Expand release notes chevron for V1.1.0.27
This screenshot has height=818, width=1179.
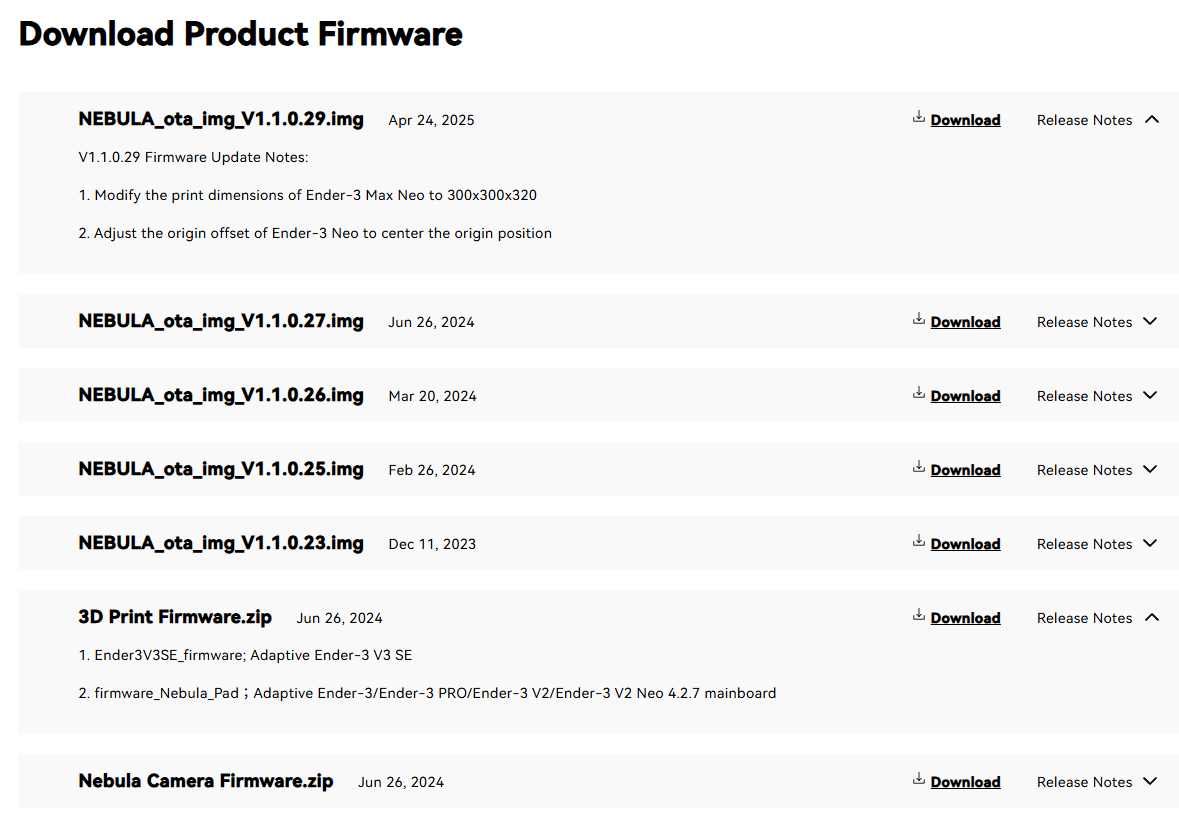(x=1150, y=322)
